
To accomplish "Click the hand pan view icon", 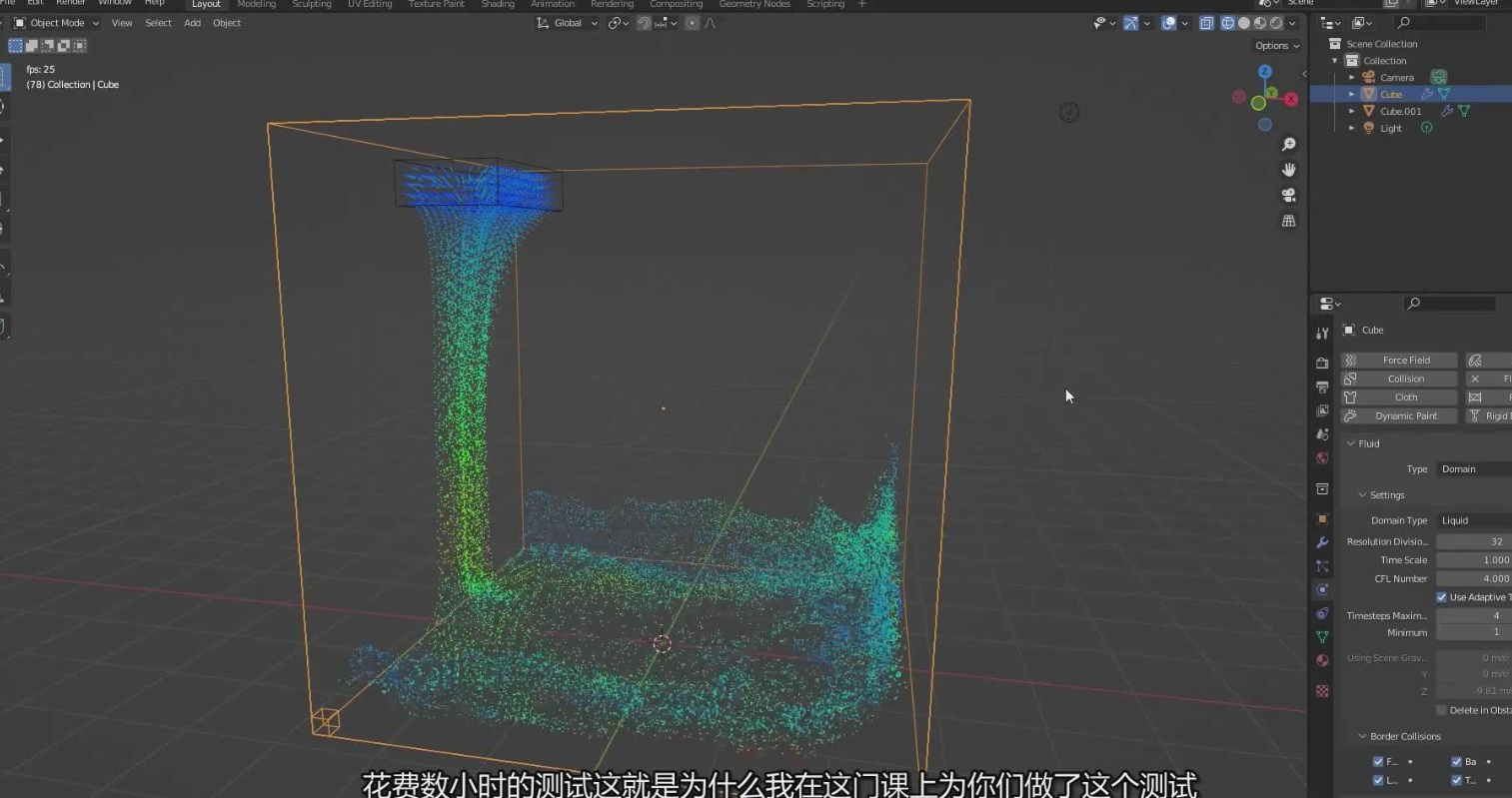I will (x=1288, y=170).
